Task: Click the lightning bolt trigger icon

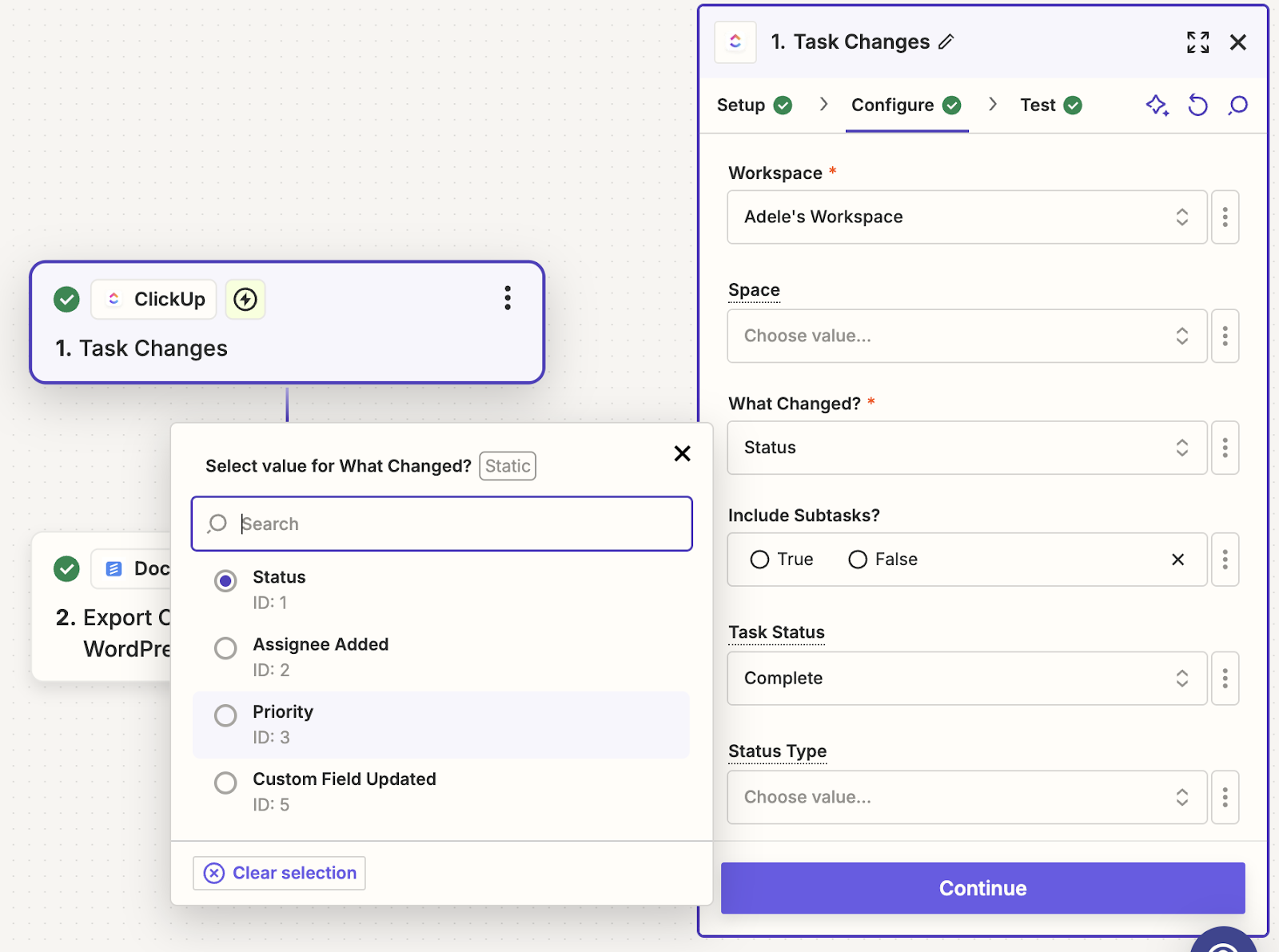Action: 245,300
